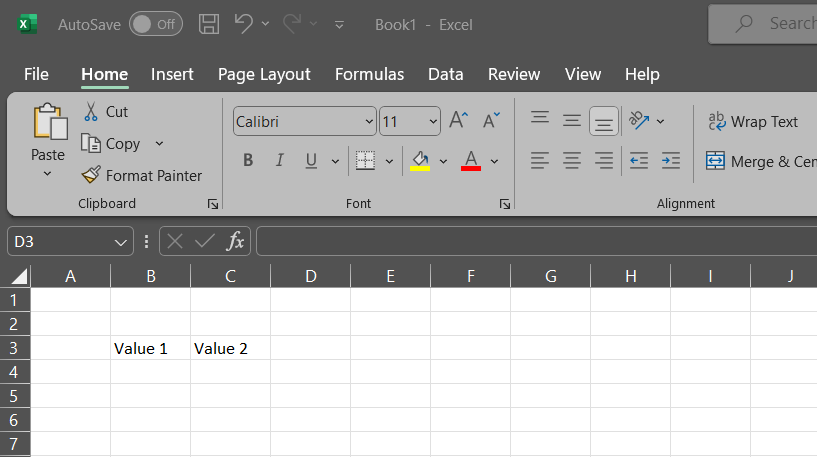The height and width of the screenshot is (457, 817).
Task: Click the Merge & Center button
Action: point(761,162)
